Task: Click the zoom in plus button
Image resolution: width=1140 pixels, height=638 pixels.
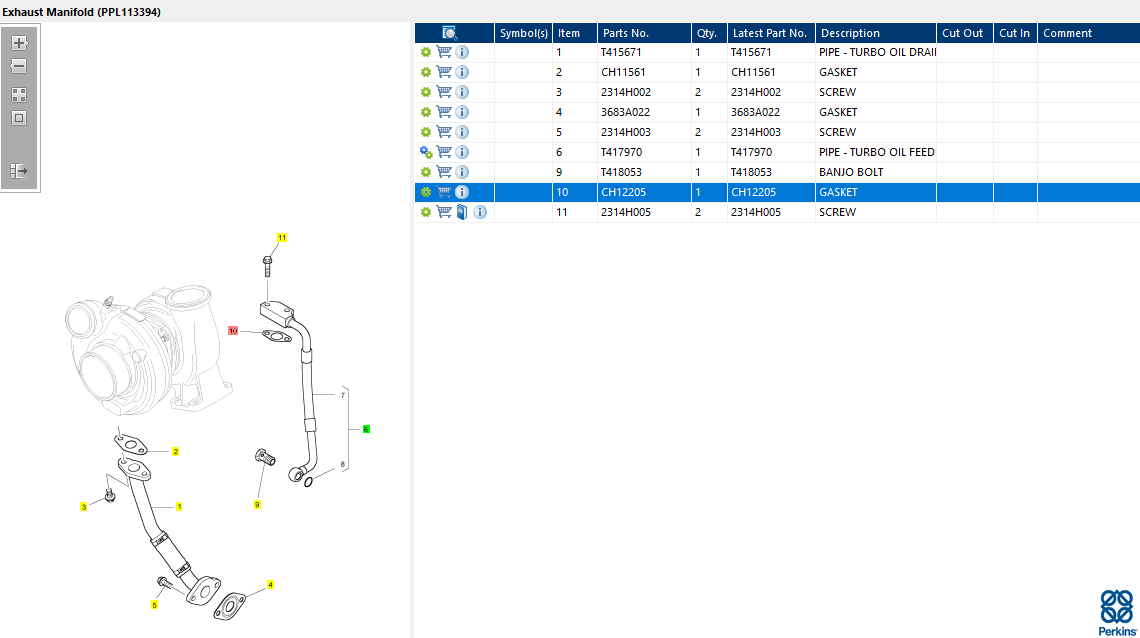Action: [19, 43]
